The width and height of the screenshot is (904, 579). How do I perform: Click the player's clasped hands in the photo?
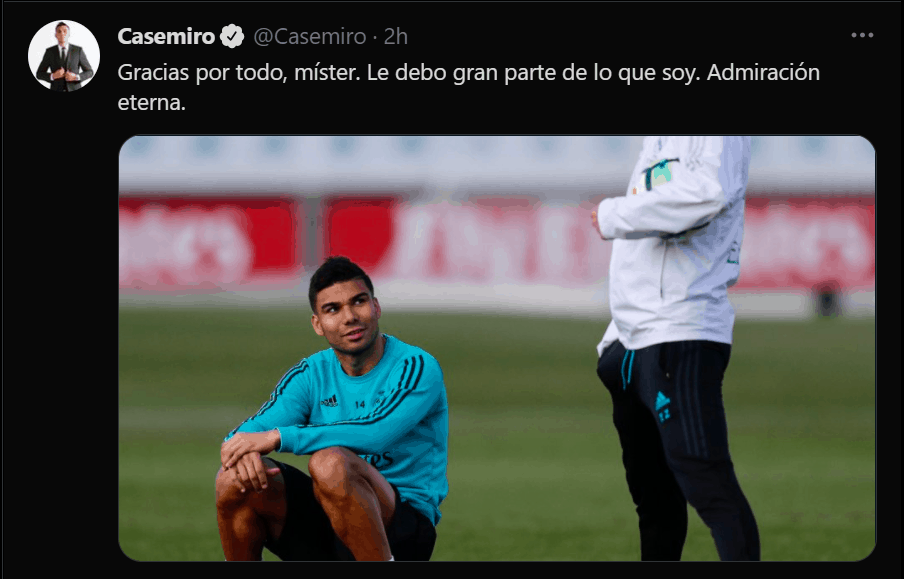pyautogui.click(x=249, y=458)
